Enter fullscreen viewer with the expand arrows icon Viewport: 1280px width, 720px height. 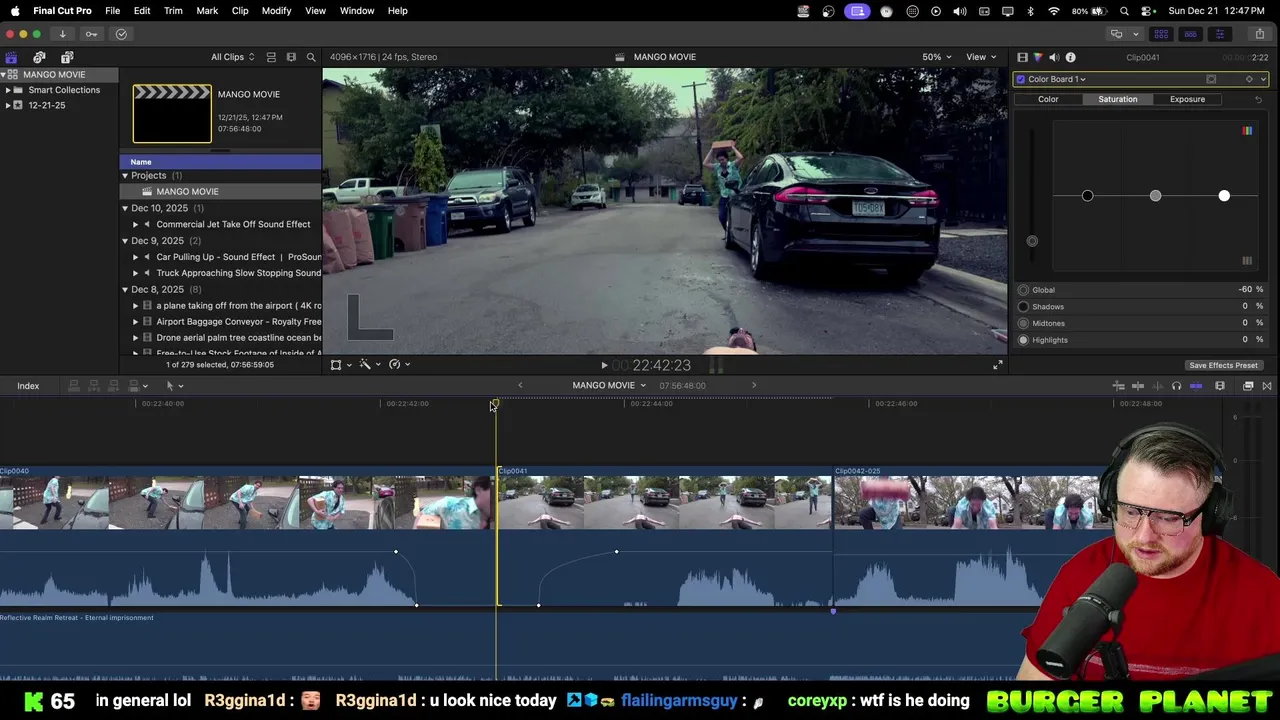click(997, 365)
